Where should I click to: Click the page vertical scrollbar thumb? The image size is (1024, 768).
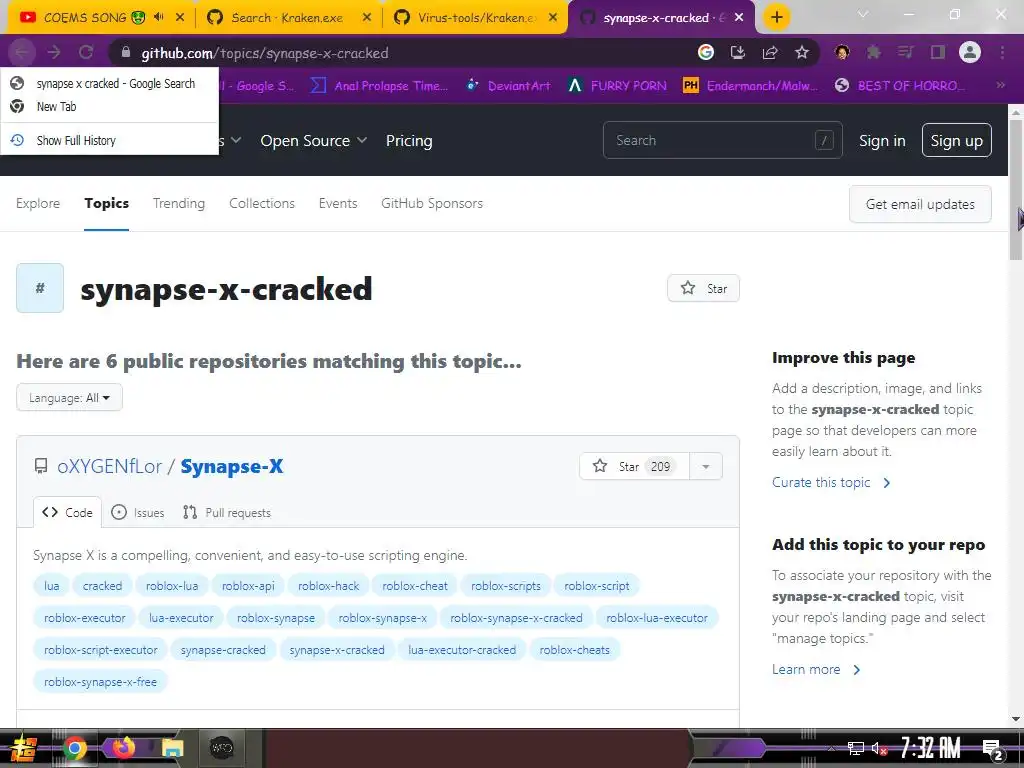[1016, 189]
